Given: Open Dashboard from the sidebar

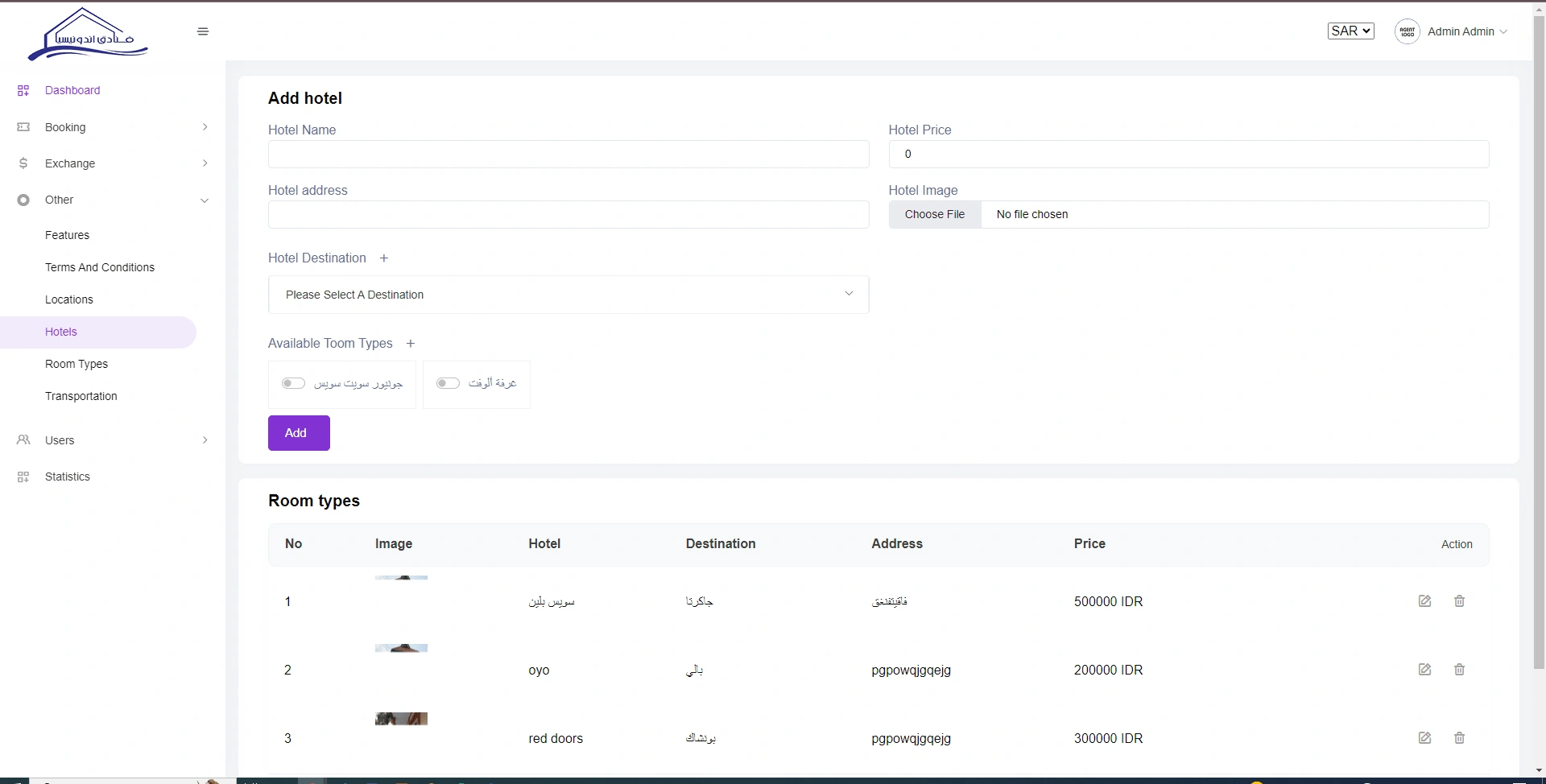Looking at the screenshot, I should (x=72, y=90).
